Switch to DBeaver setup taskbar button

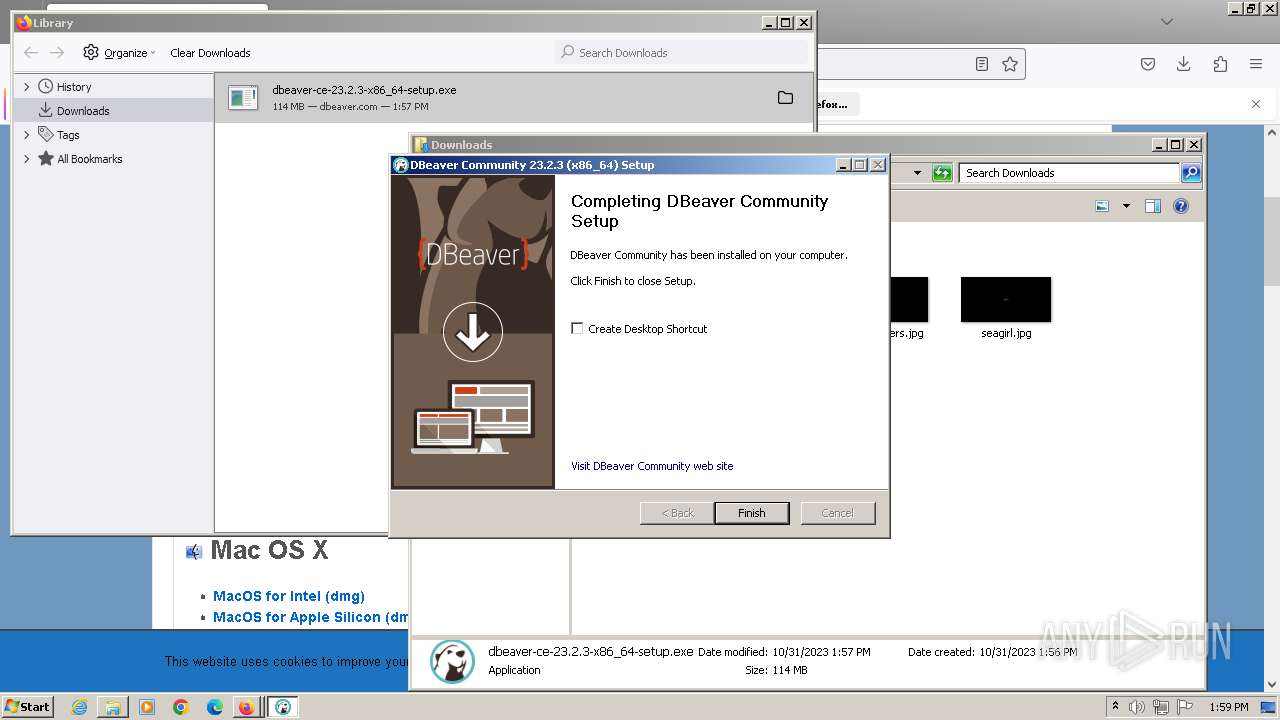tap(283, 707)
